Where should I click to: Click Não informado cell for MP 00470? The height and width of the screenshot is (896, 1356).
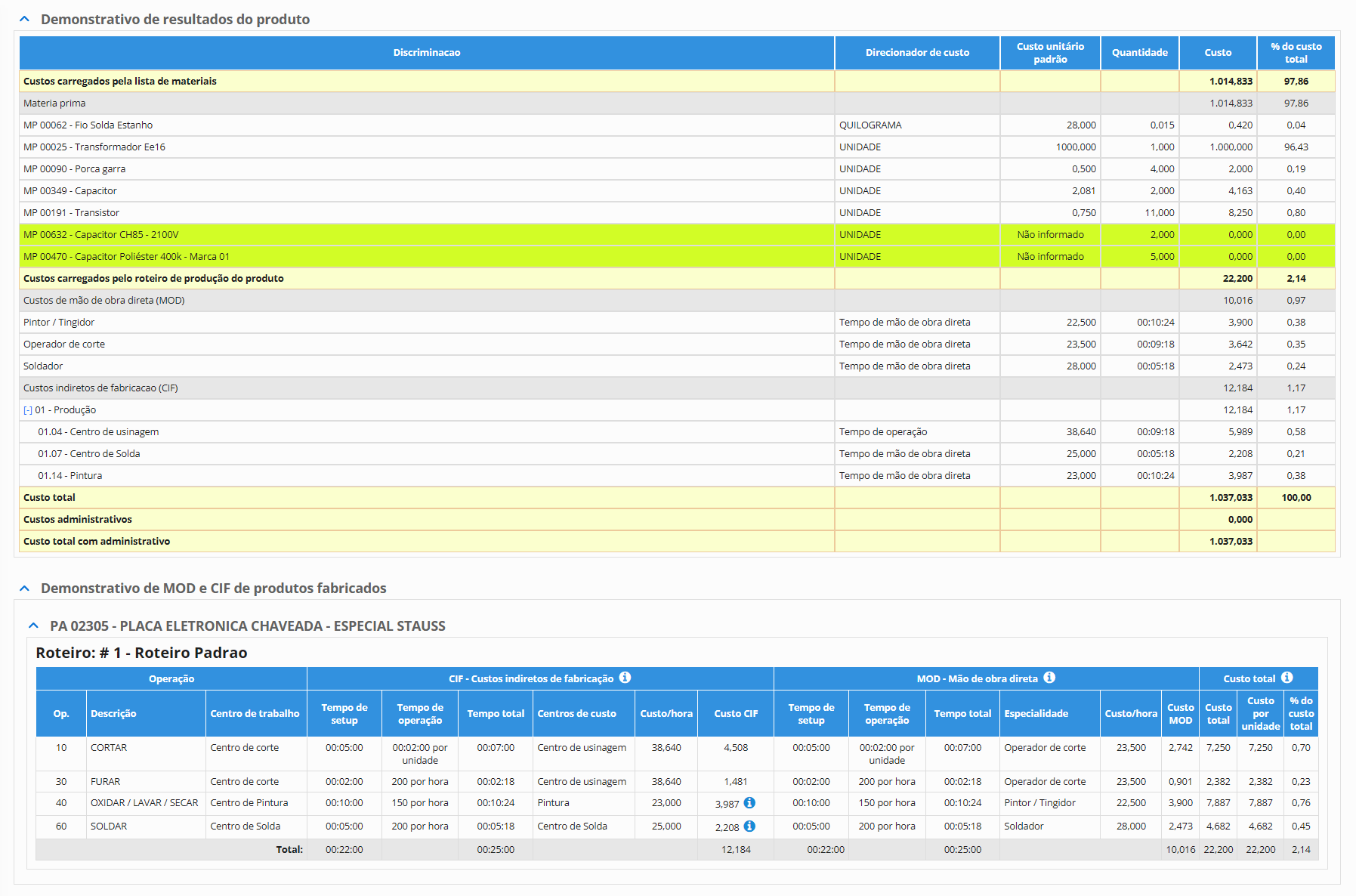click(1050, 257)
